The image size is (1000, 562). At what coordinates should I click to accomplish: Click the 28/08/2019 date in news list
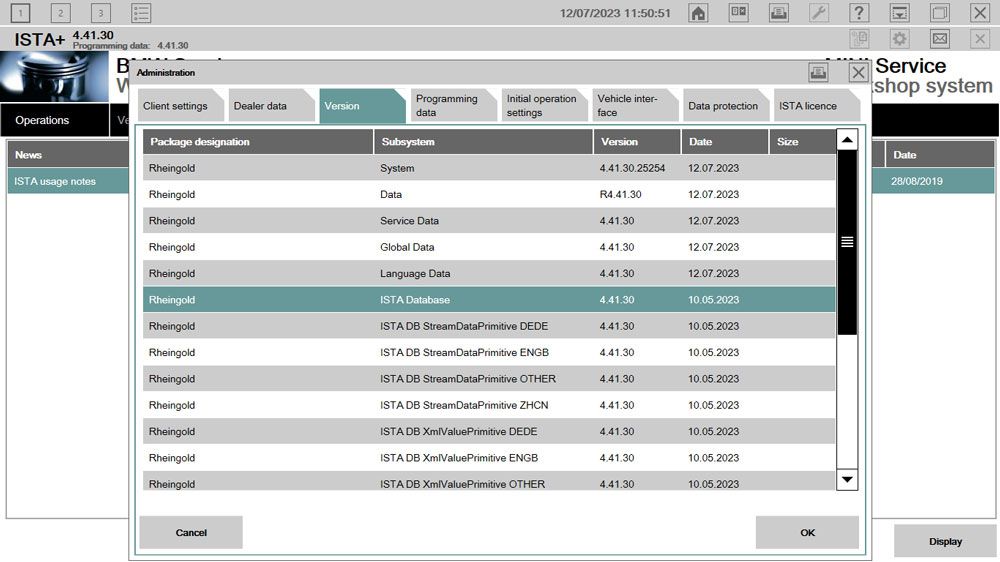tap(916, 181)
